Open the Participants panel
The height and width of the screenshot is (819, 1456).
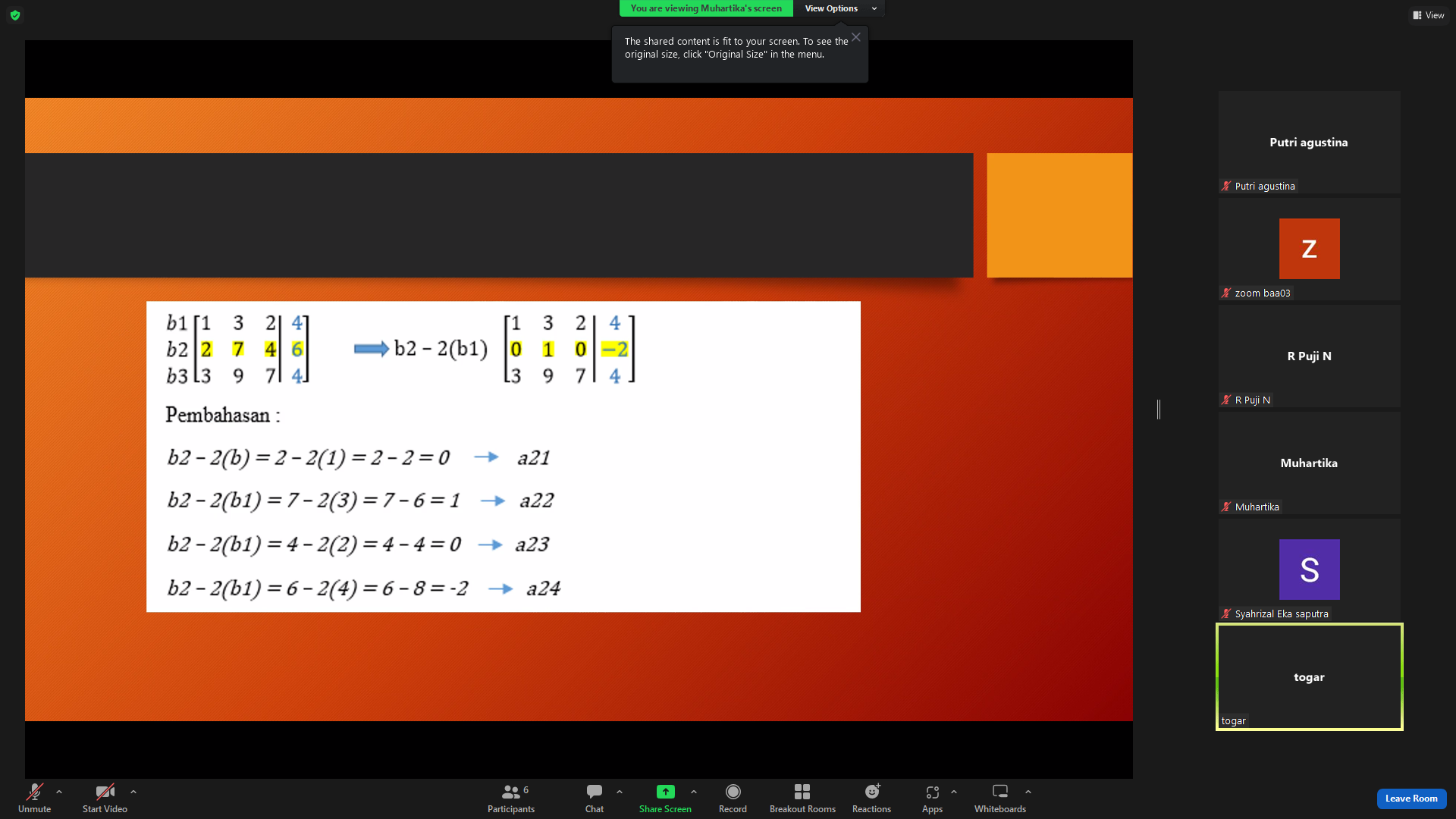click(511, 798)
